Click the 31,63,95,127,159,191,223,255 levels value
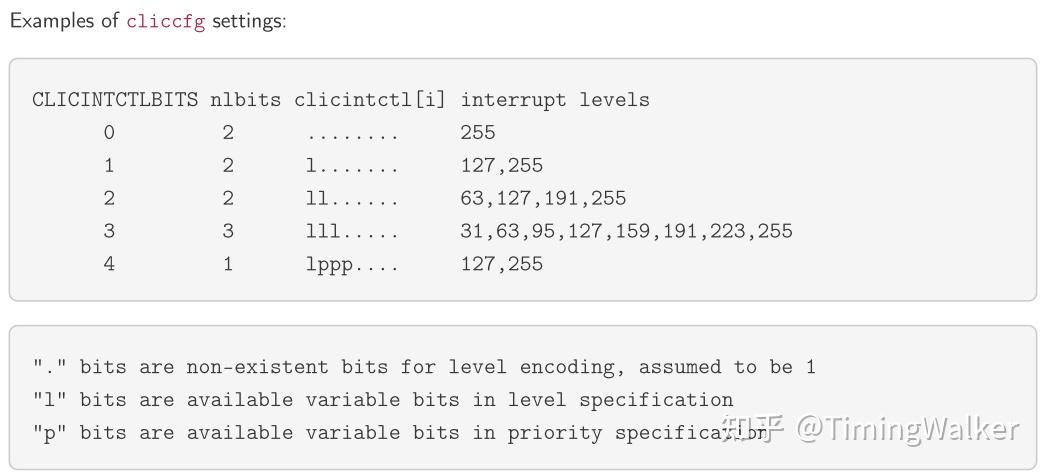The height and width of the screenshot is (476, 1046). point(626,232)
